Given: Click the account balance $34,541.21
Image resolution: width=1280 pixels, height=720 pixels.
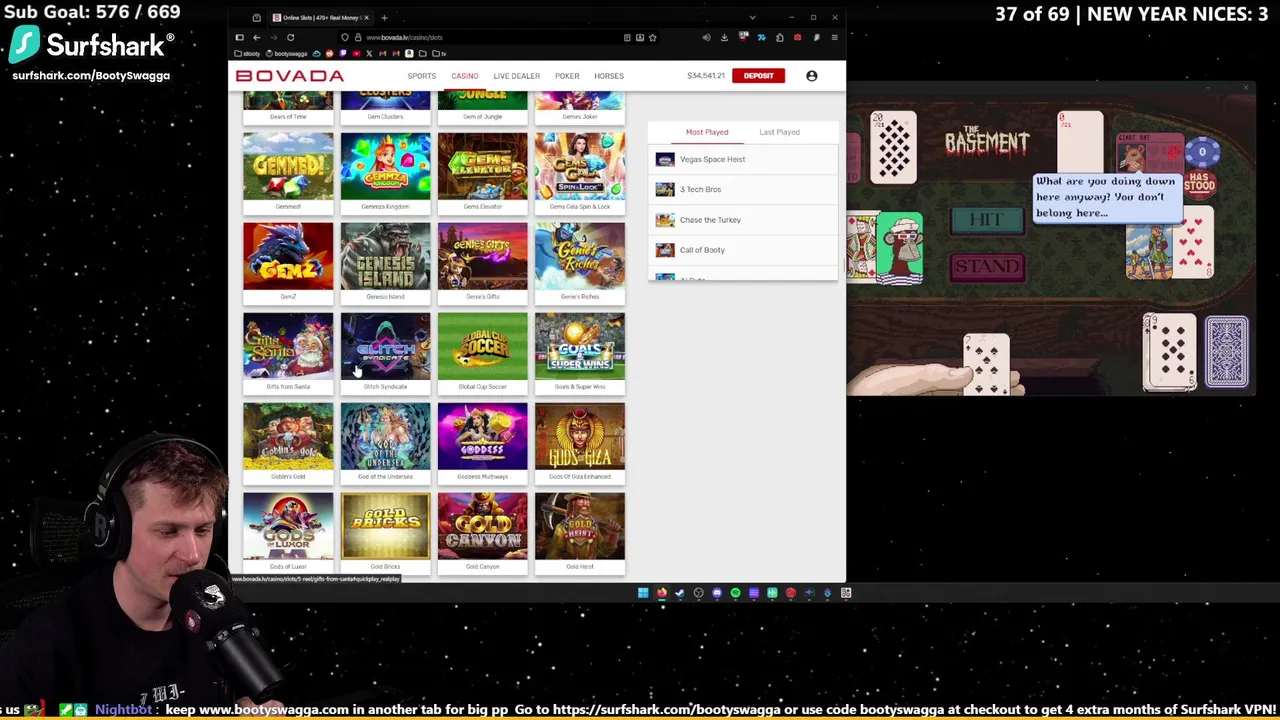Looking at the screenshot, I should pyautogui.click(x=706, y=76).
